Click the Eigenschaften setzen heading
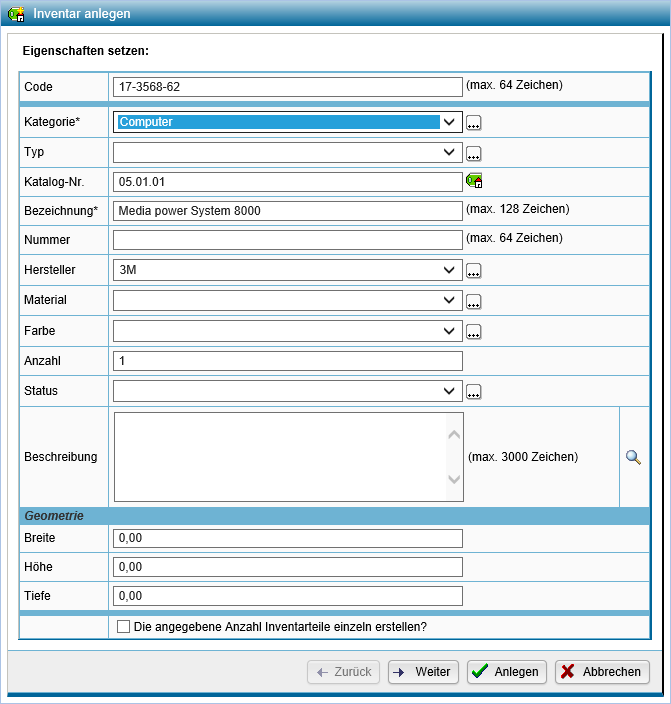 [86, 51]
